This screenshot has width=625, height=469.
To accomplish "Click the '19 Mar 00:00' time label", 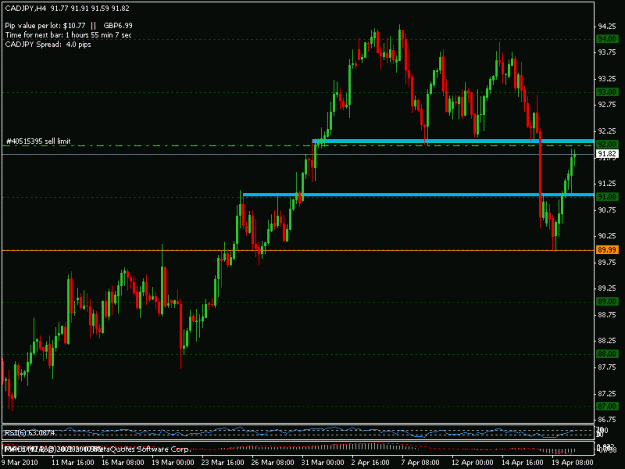I will point(173,462).
